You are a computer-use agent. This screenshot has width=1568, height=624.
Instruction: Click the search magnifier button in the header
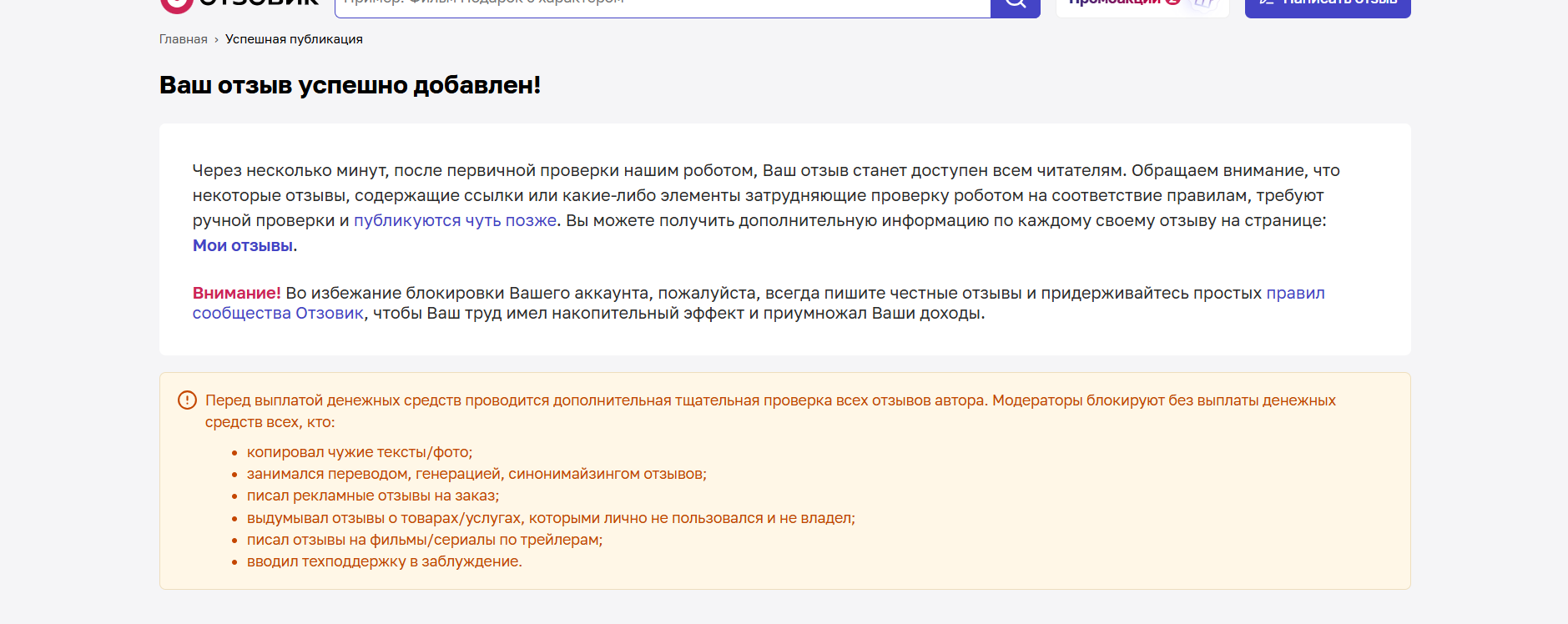[x=1016, y=7]
